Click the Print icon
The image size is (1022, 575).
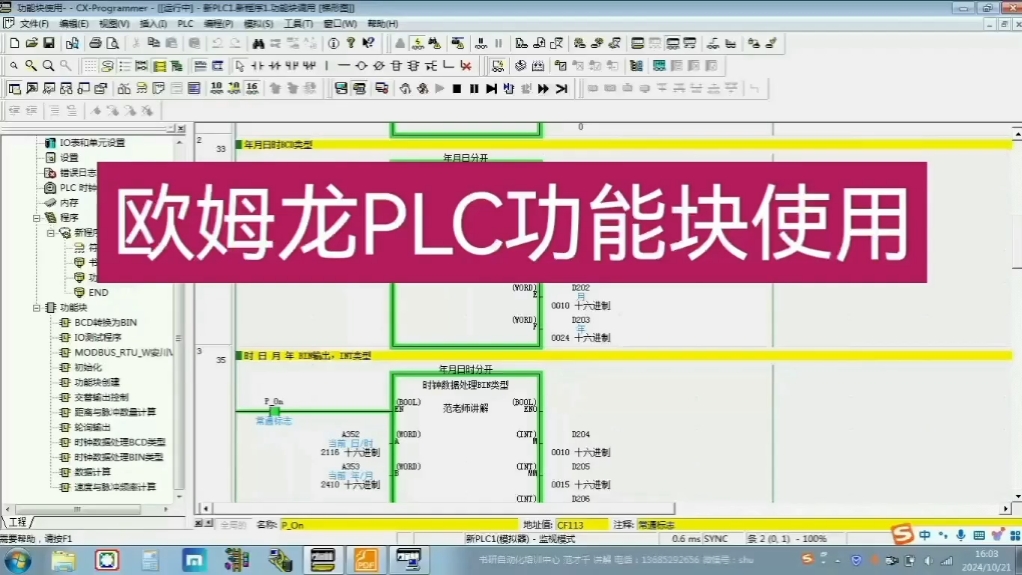[95, 44]
